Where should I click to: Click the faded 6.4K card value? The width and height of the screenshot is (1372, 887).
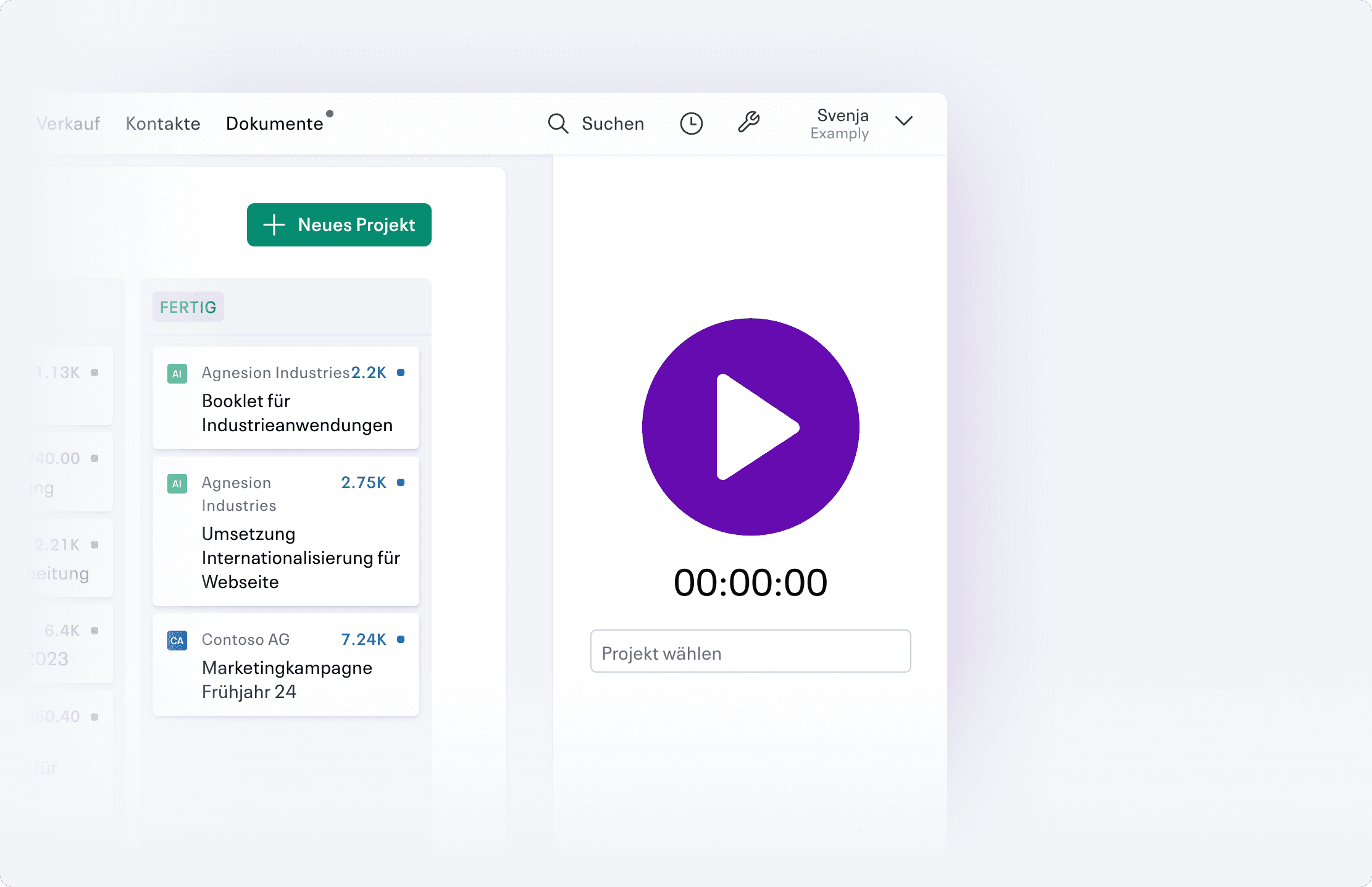point(62,631)
